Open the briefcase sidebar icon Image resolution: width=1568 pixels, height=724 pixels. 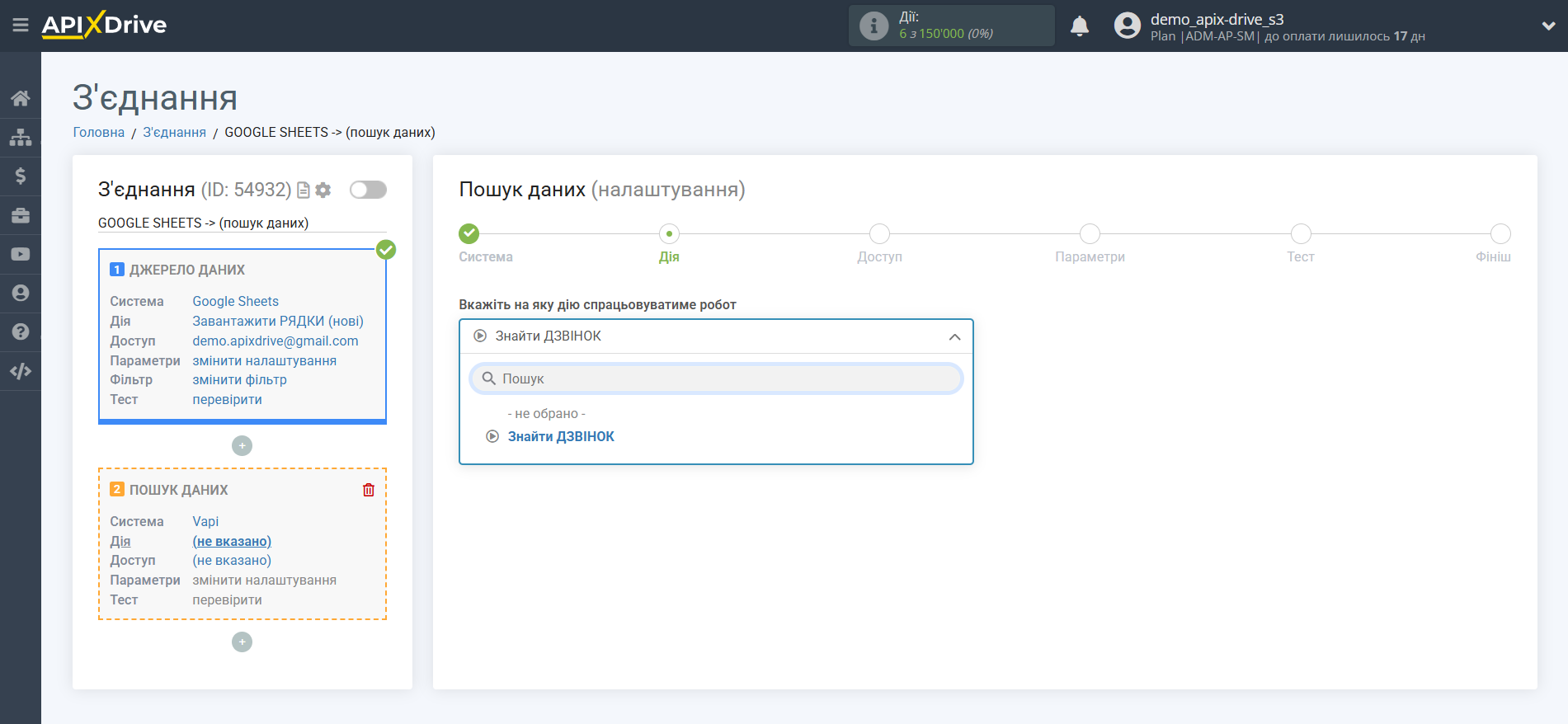pos(21,215)
